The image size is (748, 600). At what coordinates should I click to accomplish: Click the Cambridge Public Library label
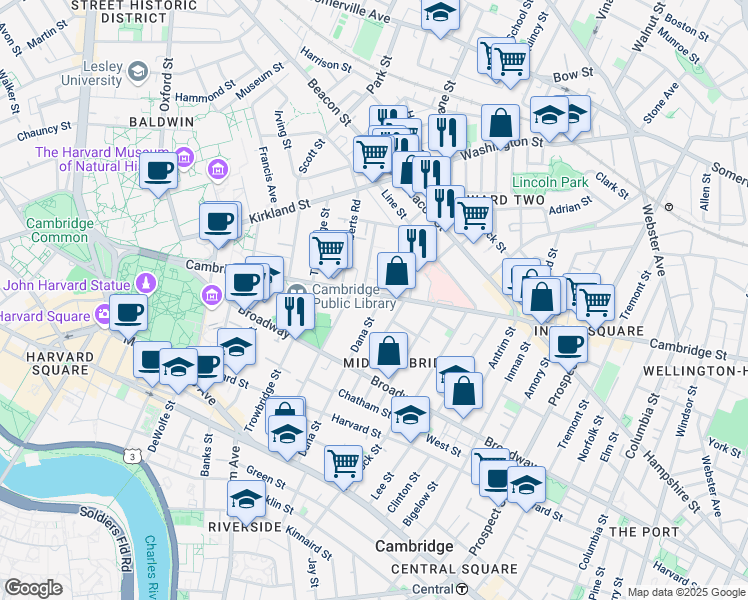(354, 296)
